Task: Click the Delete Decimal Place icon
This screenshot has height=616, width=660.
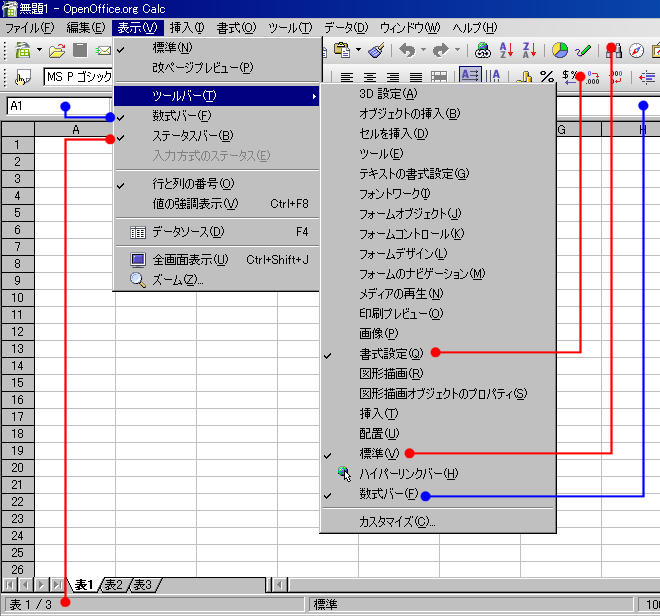Action: [616, 77]
